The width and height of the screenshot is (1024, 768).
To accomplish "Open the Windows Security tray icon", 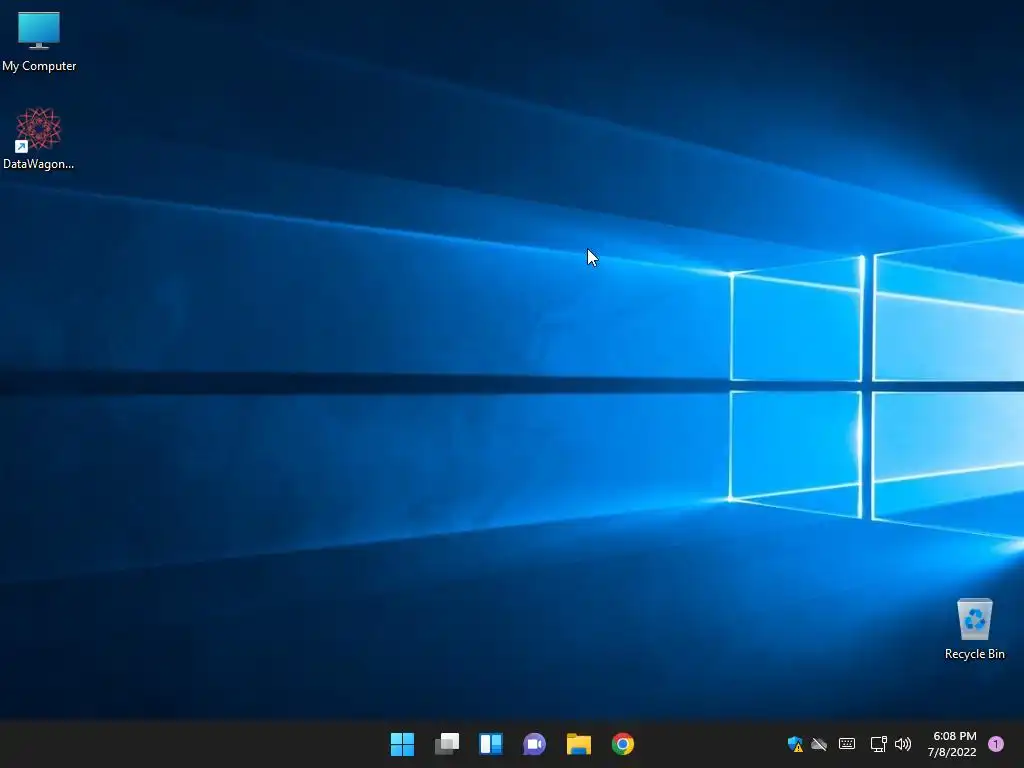I will [795, 744].
